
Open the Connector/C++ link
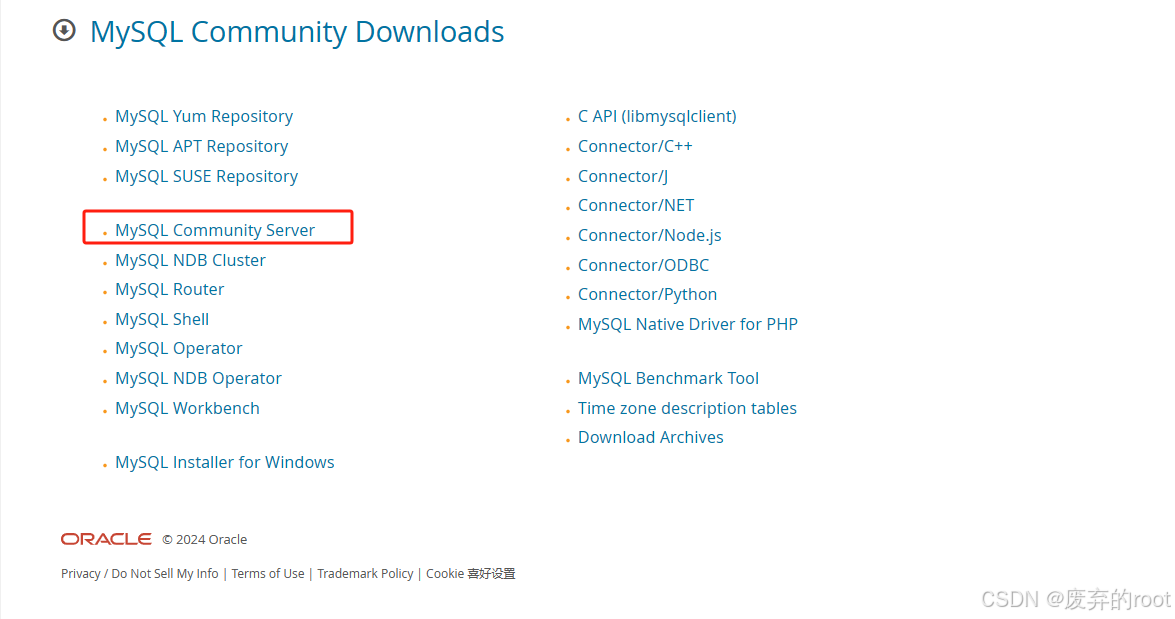(x=635, y=146)
